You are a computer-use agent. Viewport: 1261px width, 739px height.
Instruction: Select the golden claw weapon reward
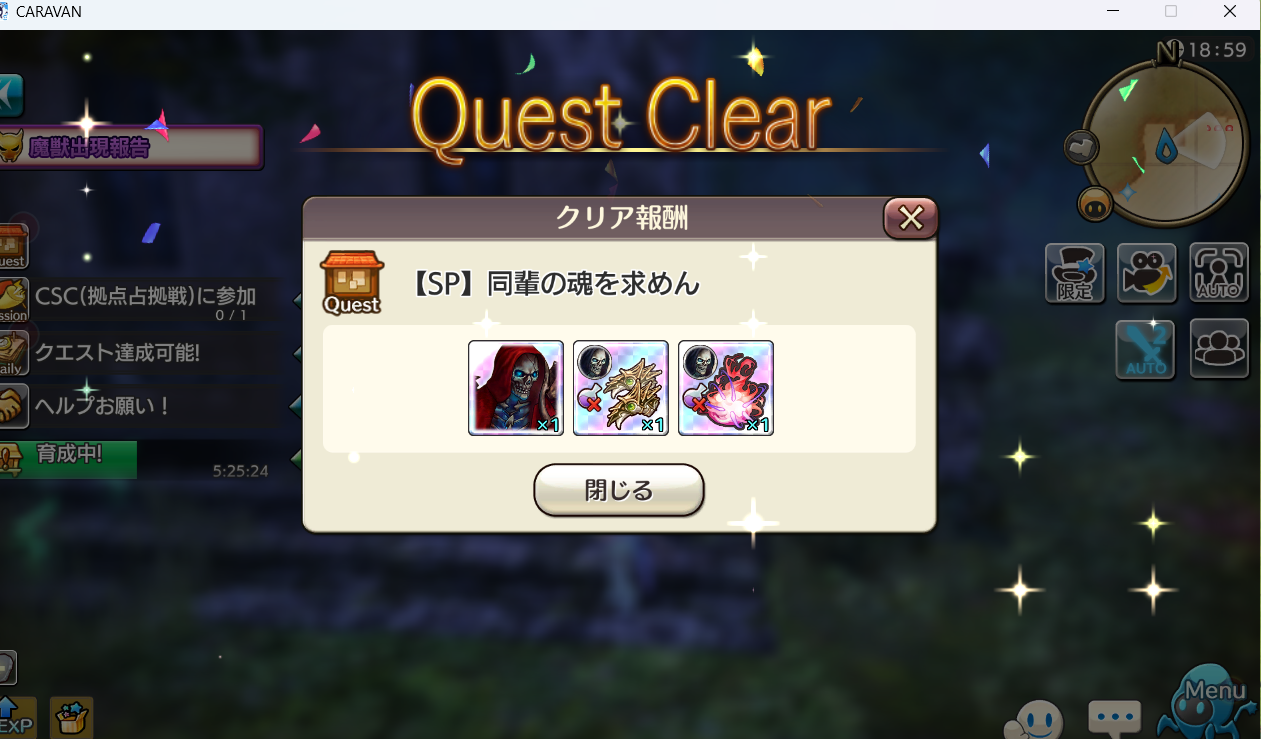(621, 388)
